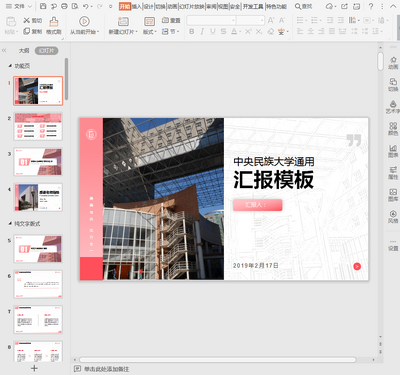Viewport: 400px width, 375px height.
Task: Open the numbered list dropdown arrow
Action: [320, 21]
